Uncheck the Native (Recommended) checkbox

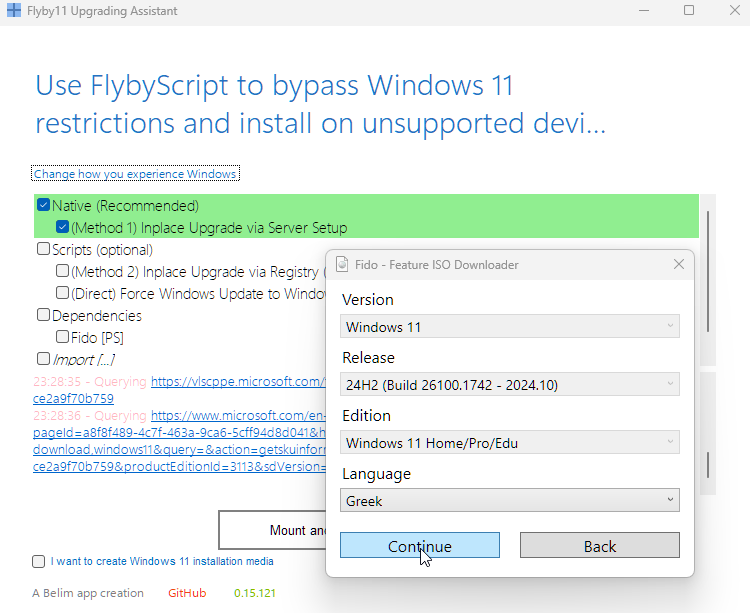pos(43,205)
